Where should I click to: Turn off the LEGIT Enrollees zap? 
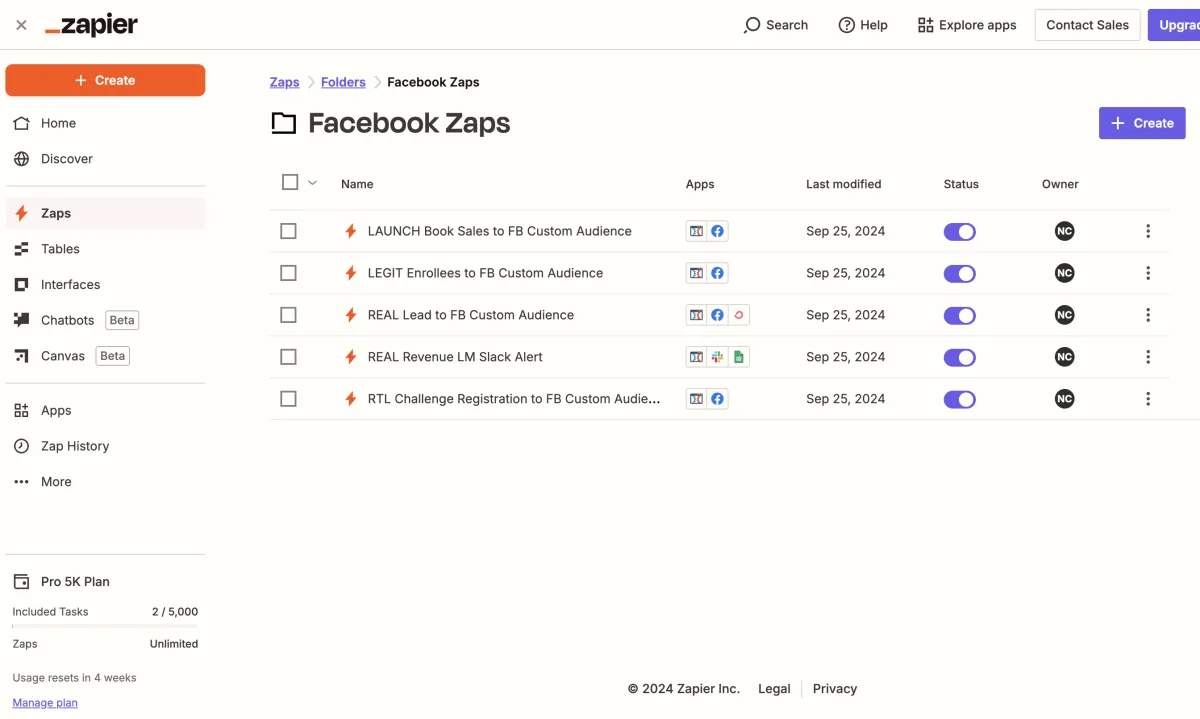point(960,274)
